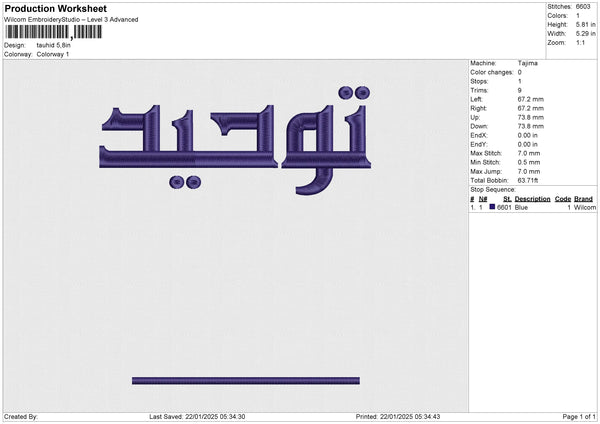Click the Left value 67.2 mm
Image resolution: width=600 pixels, height=424 pixels.
(531, 99)
